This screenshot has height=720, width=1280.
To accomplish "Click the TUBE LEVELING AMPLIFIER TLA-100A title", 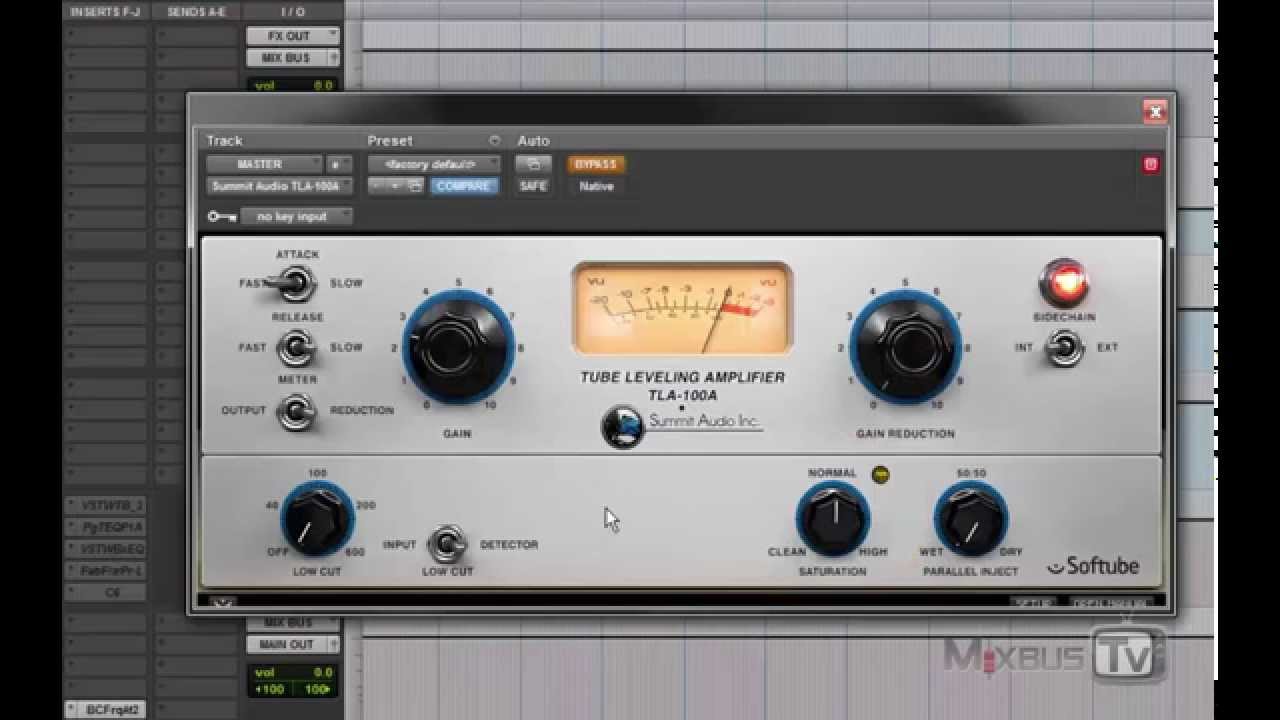I will click(682, 386).
